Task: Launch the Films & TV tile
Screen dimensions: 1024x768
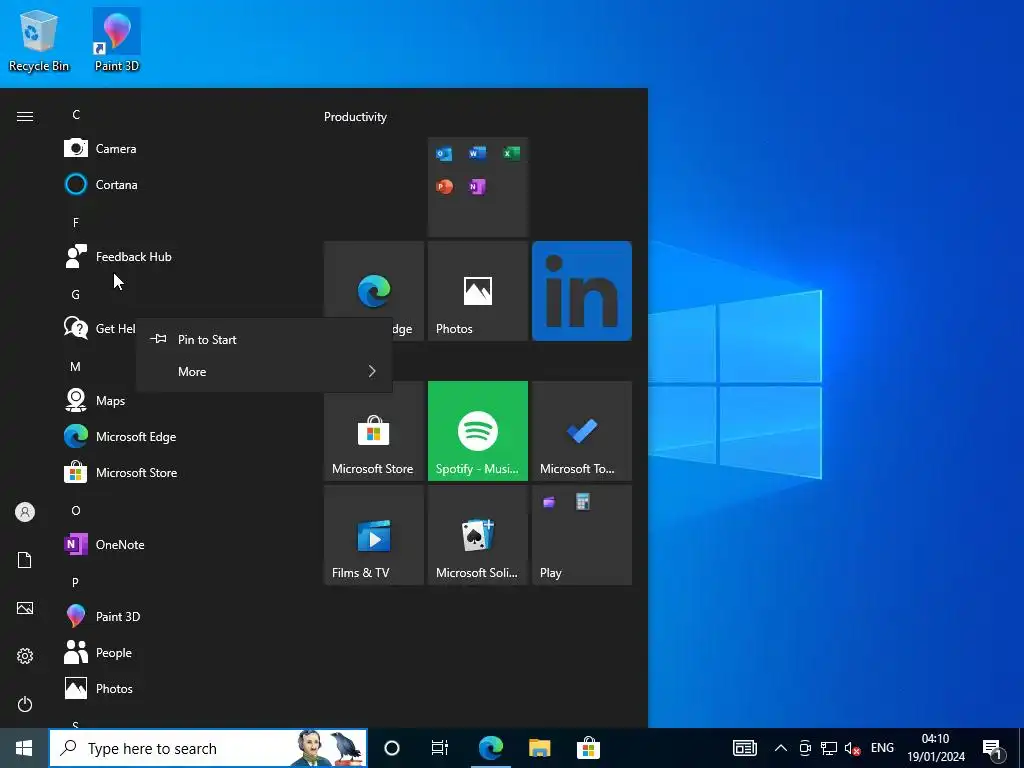Action: point(374,535)
